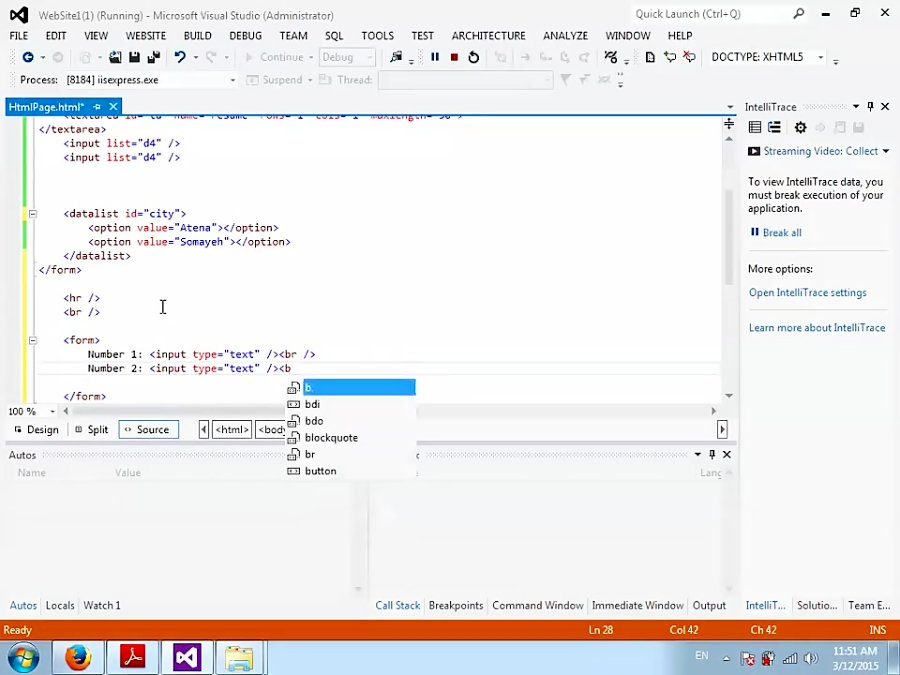Open the DOCTYPE XHTML5 dropdown
This screenshot has height=675, width=900.
tap(821, 57)
